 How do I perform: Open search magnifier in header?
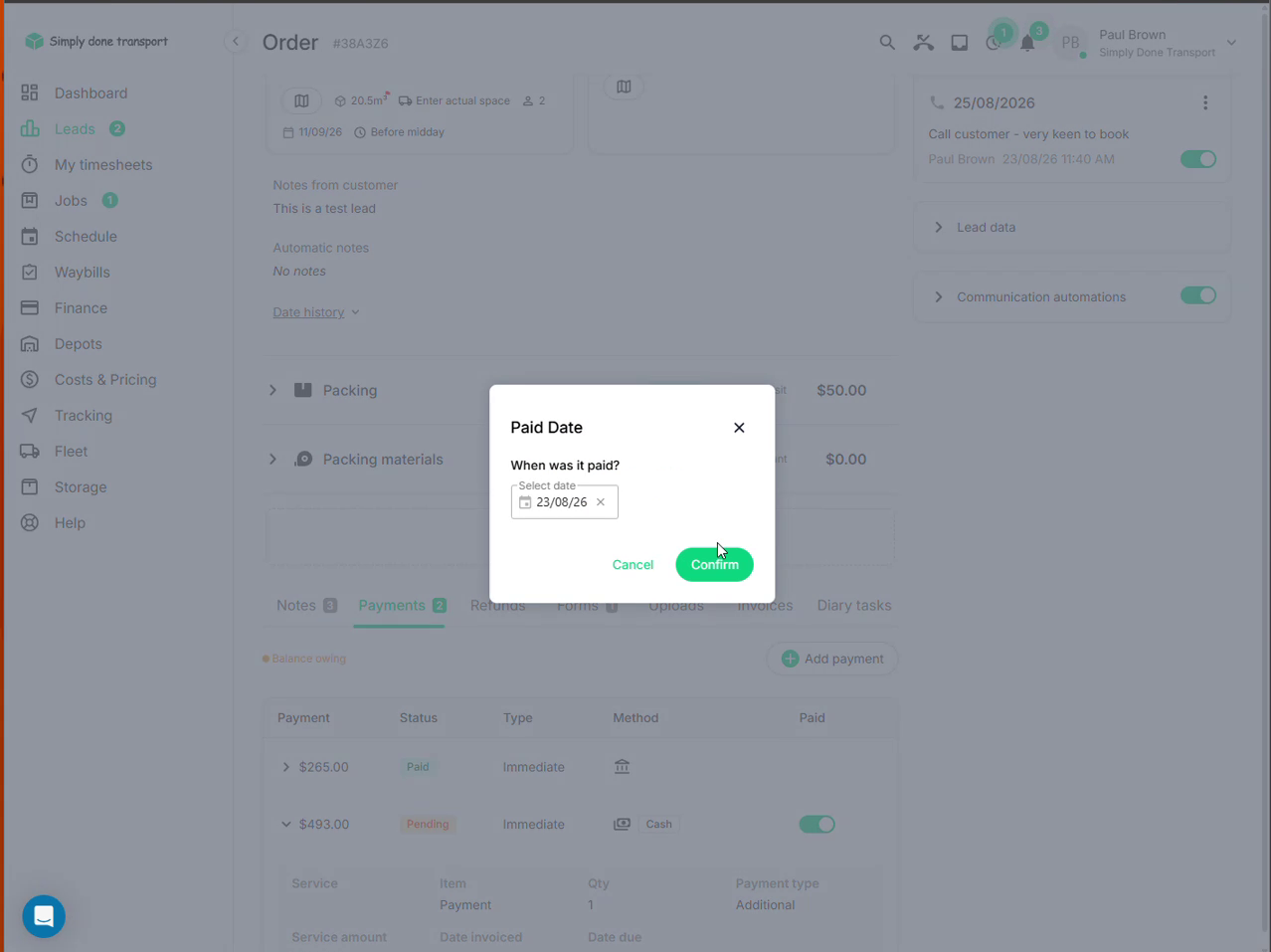[x=887, y=43]
